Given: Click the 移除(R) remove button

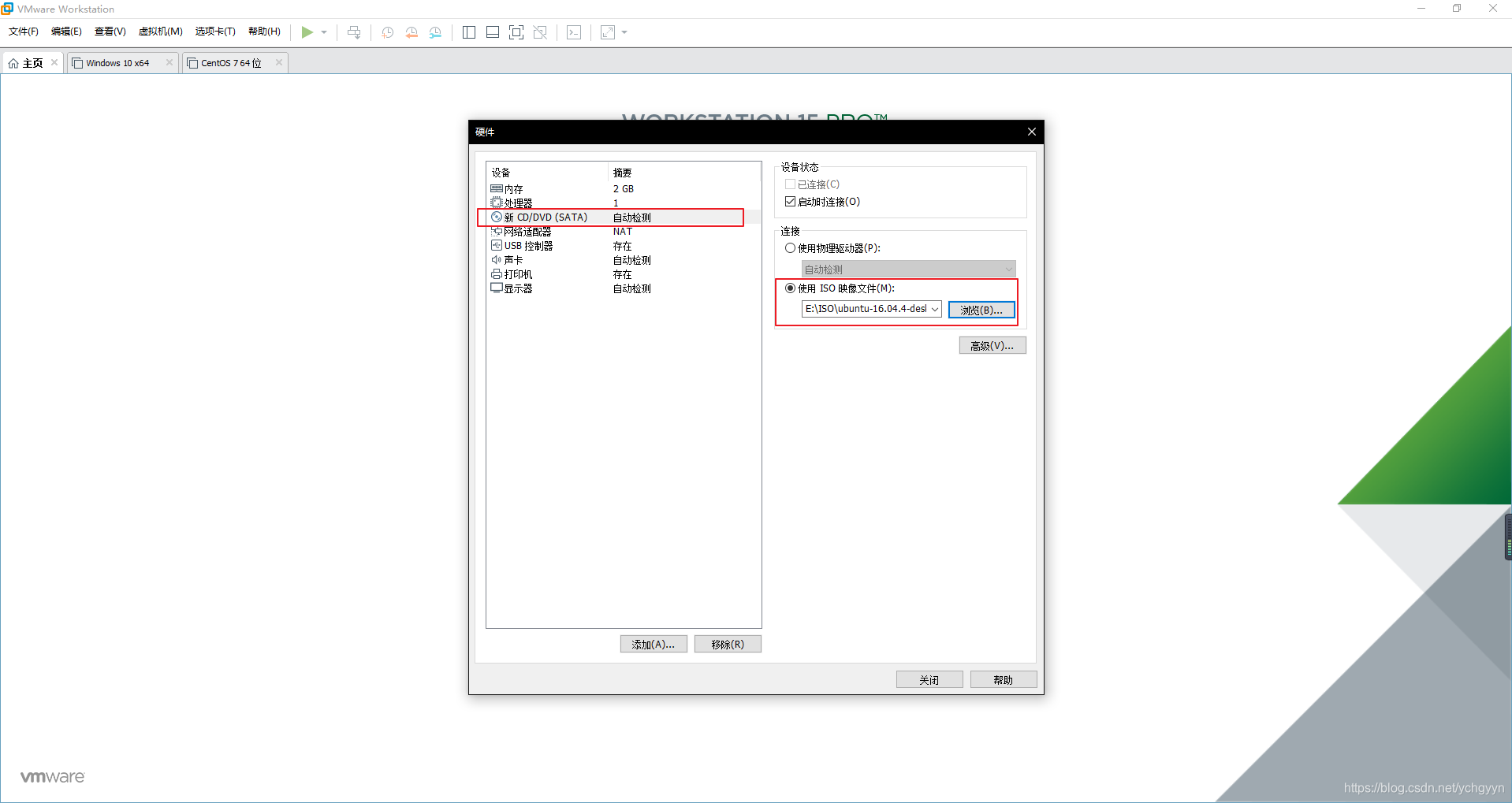Looking at the screenshot, I should pos(728,644).
